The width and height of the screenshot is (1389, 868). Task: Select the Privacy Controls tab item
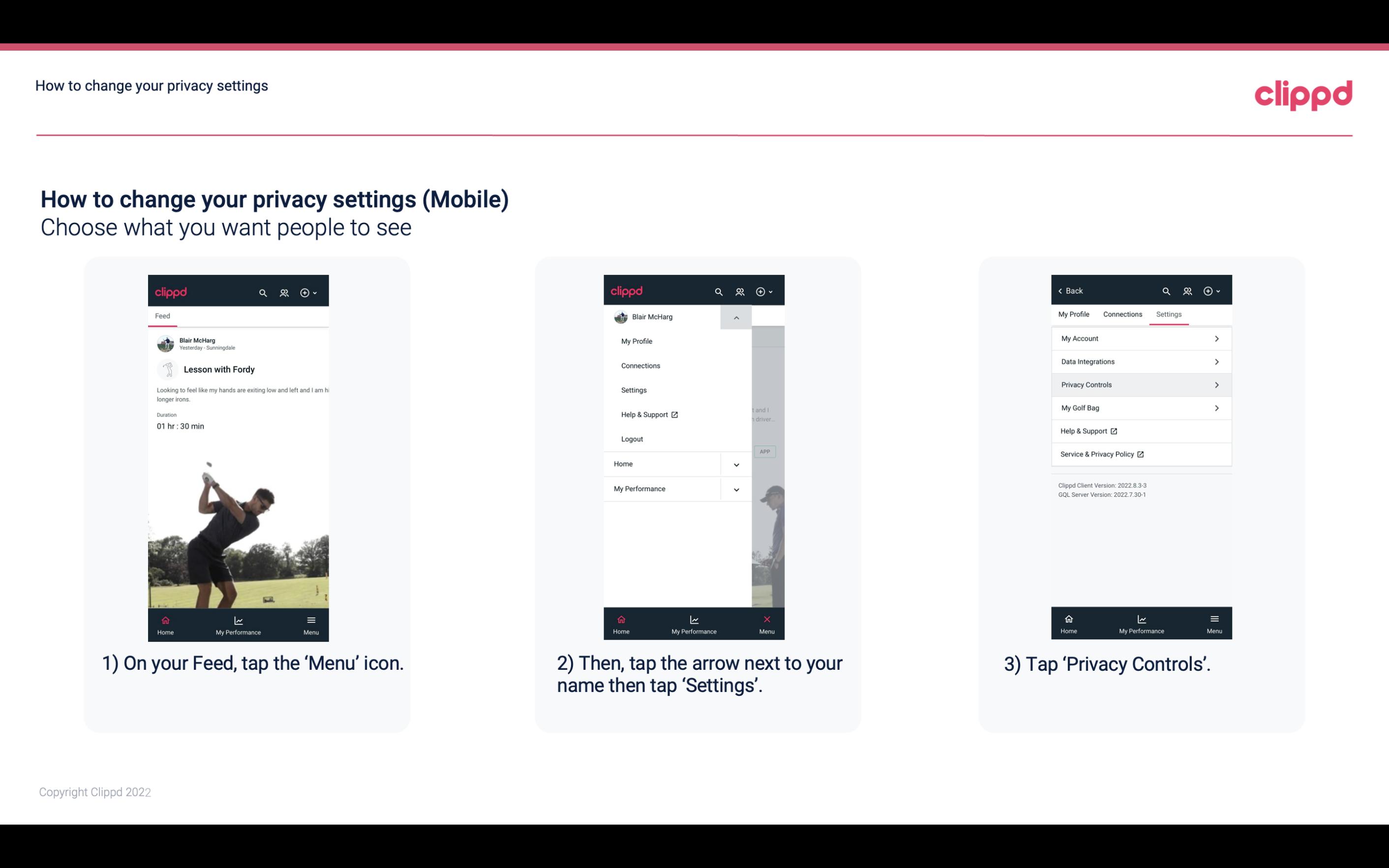tap(1141, 384)
